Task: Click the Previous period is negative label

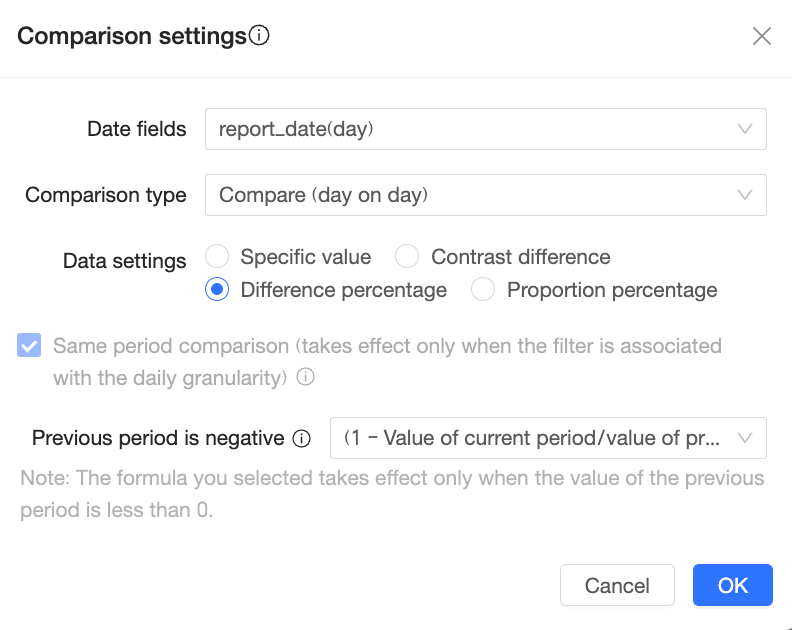Action: tap(158, 438)
